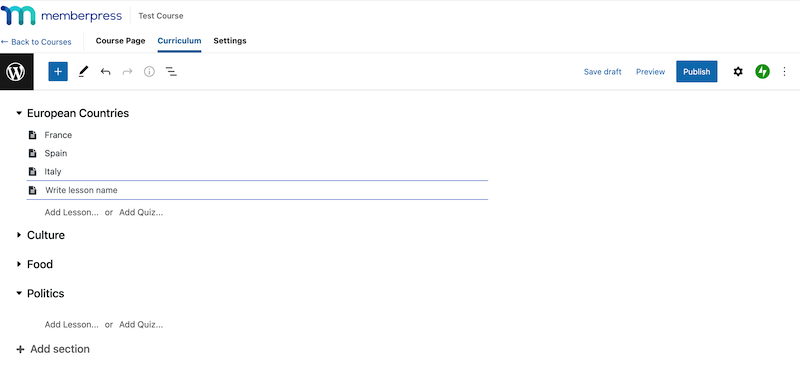800x385 pixels.
Task: Open the Settings tab
Action: click(x=230, y=41)
